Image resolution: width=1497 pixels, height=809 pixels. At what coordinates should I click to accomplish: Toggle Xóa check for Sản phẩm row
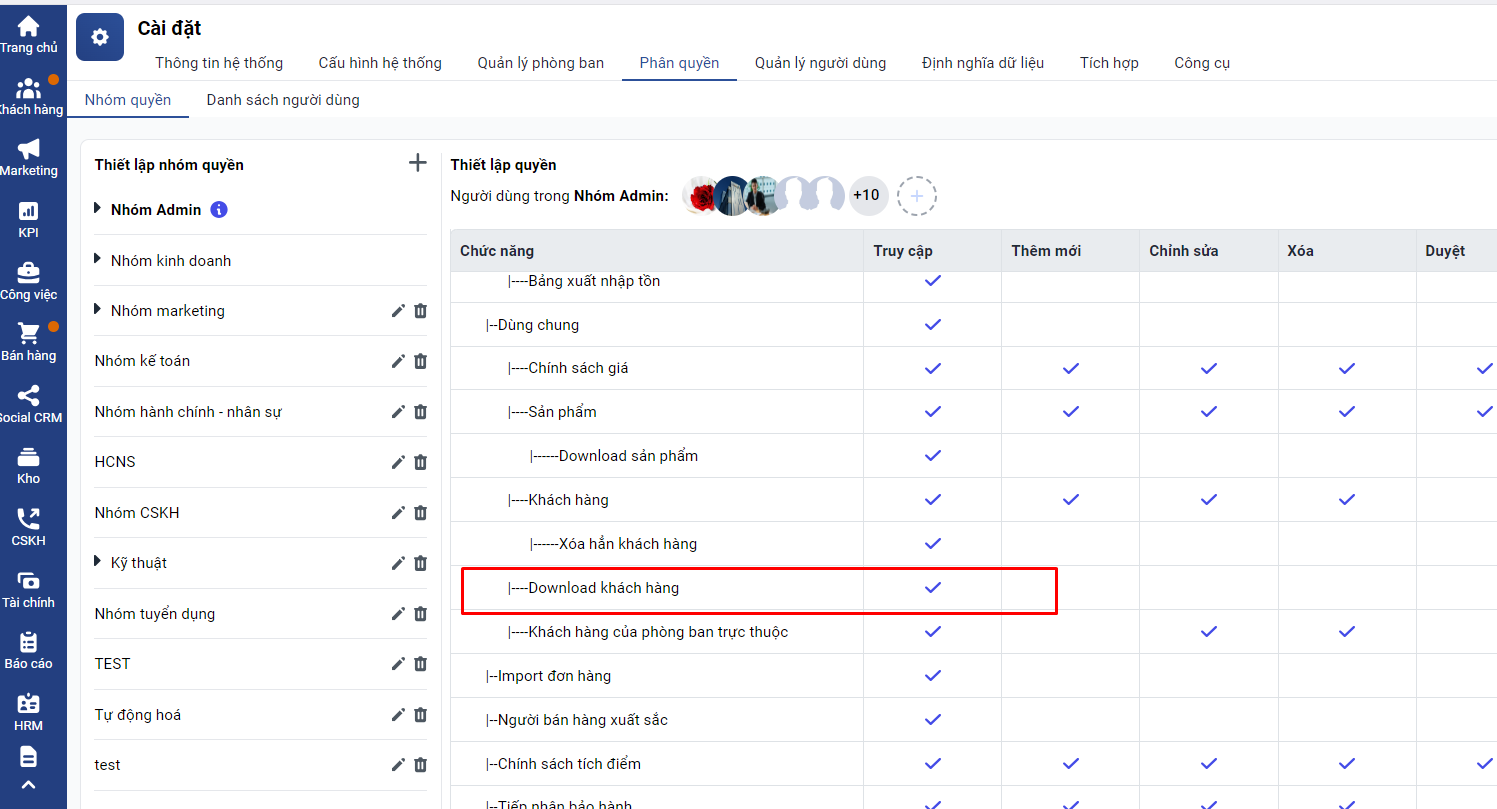click(1347, 412)
